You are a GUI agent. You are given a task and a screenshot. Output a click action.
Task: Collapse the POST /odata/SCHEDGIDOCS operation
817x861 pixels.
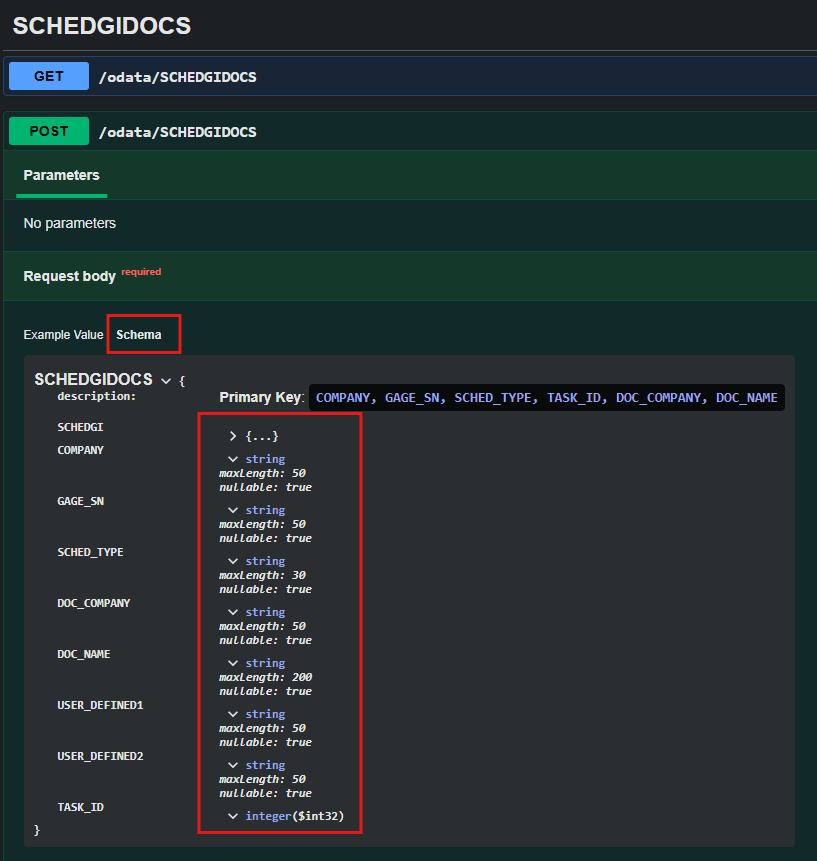coord(411,131)
